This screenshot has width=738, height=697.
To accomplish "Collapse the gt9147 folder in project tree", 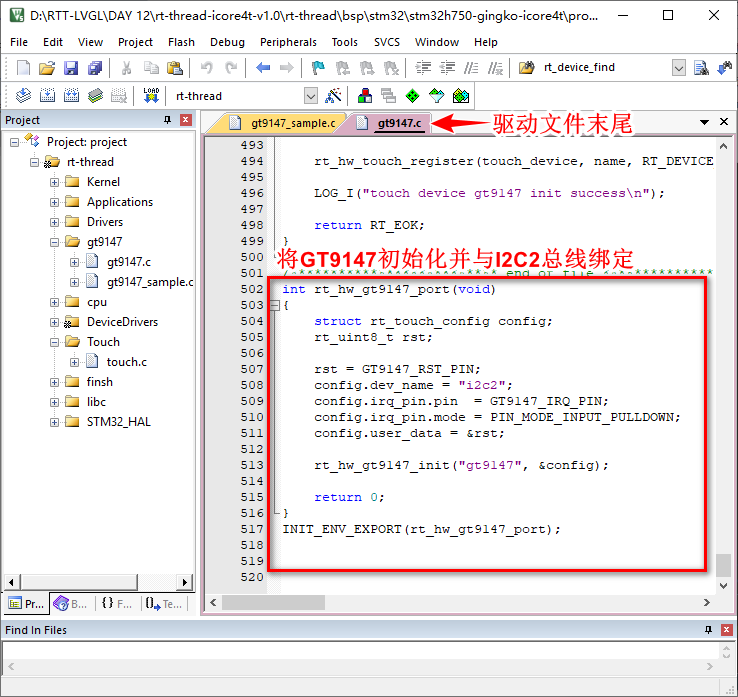I will pos(54,242).
